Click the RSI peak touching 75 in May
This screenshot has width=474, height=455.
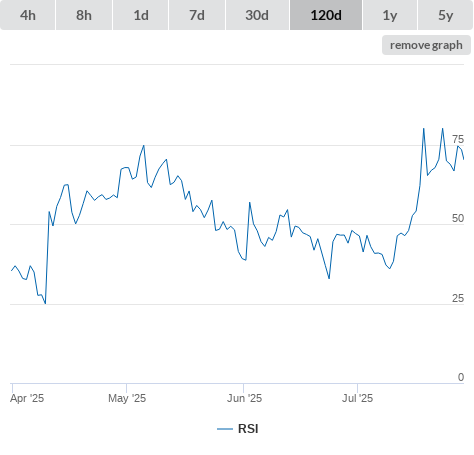click(x=144, y=146)
